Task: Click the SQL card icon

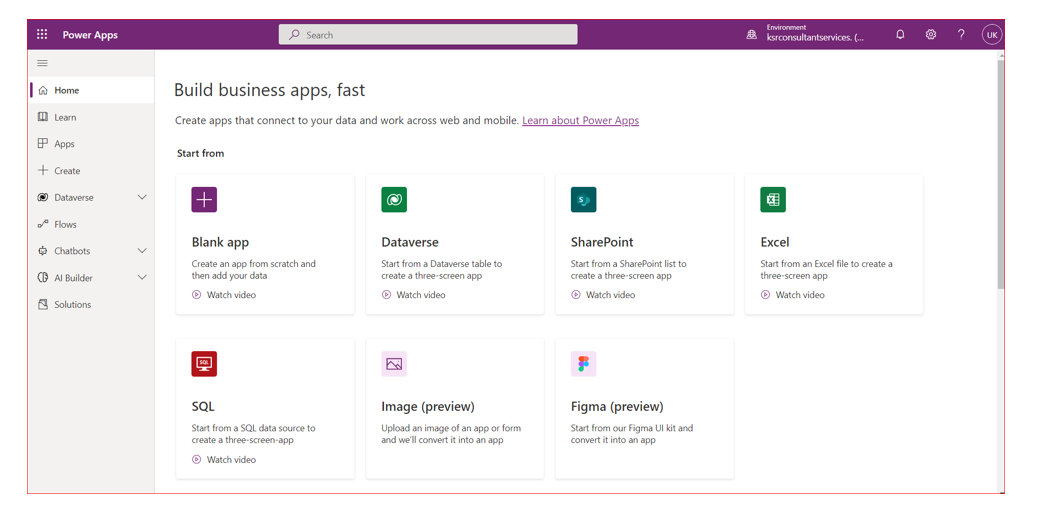Action: (204, 363)
